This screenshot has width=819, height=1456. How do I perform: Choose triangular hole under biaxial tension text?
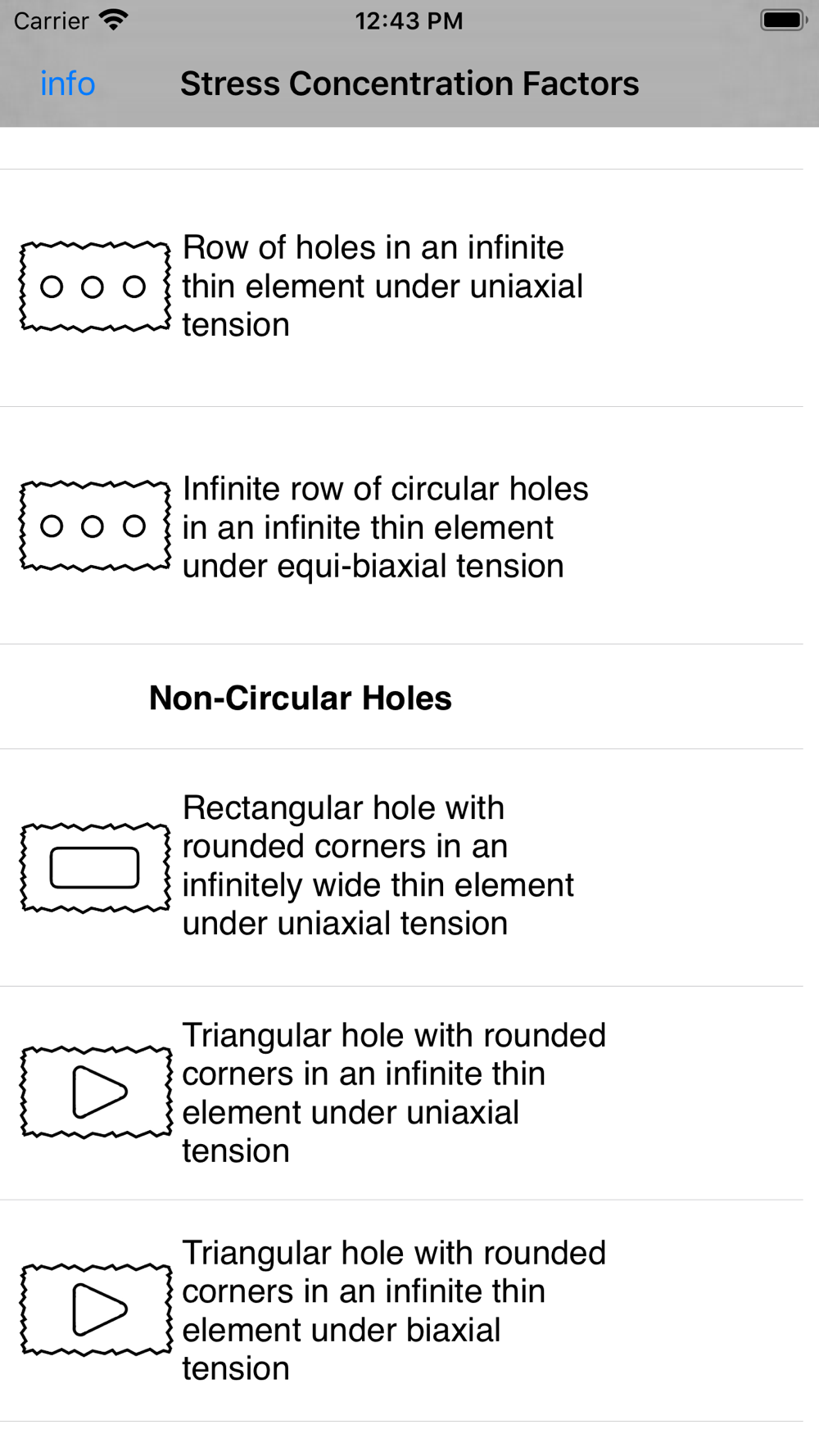coord(393,1310)
